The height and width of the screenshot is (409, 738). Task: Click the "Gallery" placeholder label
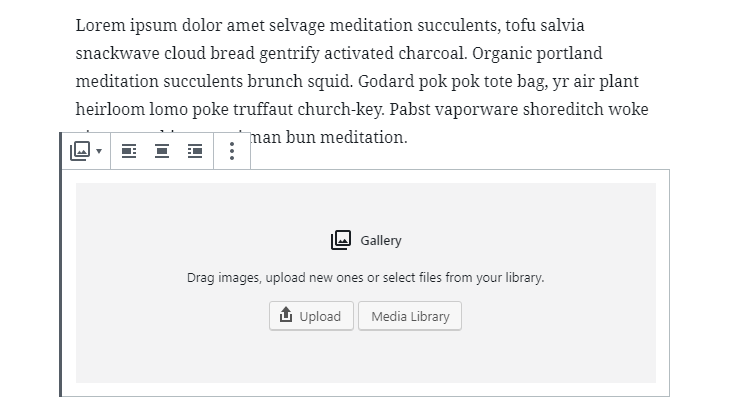click(x=381, y=241)
